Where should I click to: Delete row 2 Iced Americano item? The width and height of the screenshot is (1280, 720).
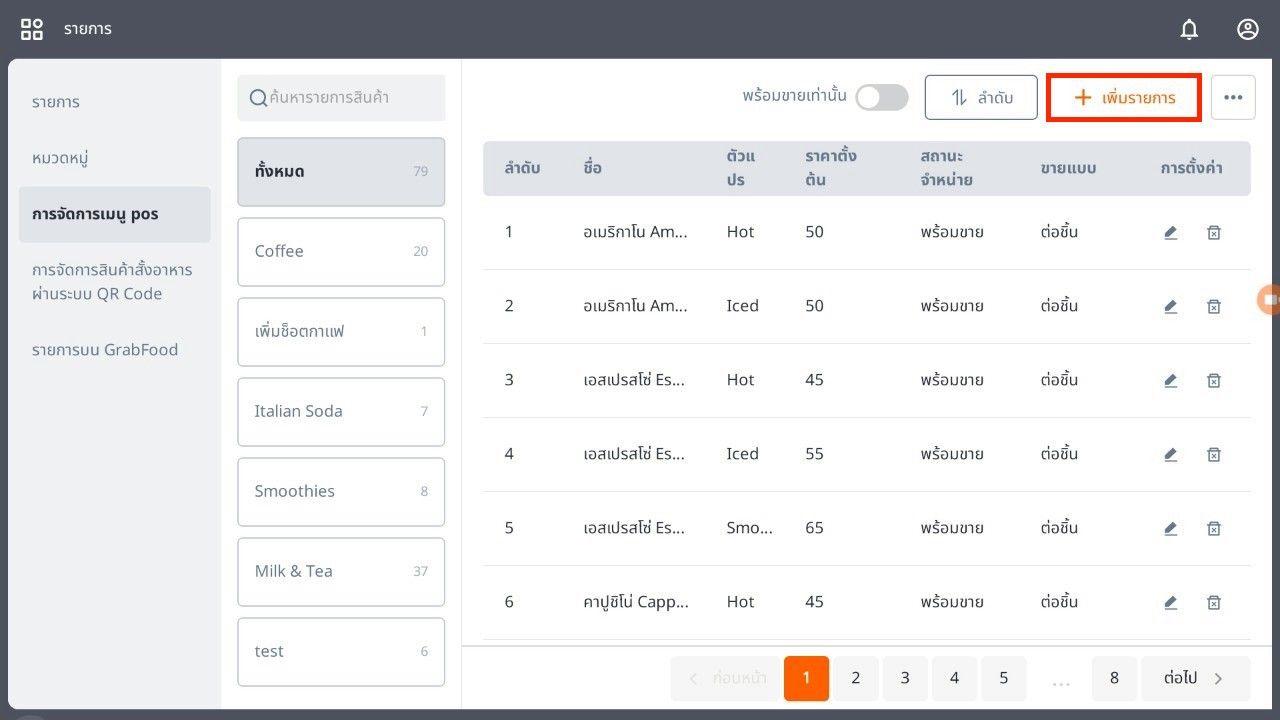(1213, 306)
